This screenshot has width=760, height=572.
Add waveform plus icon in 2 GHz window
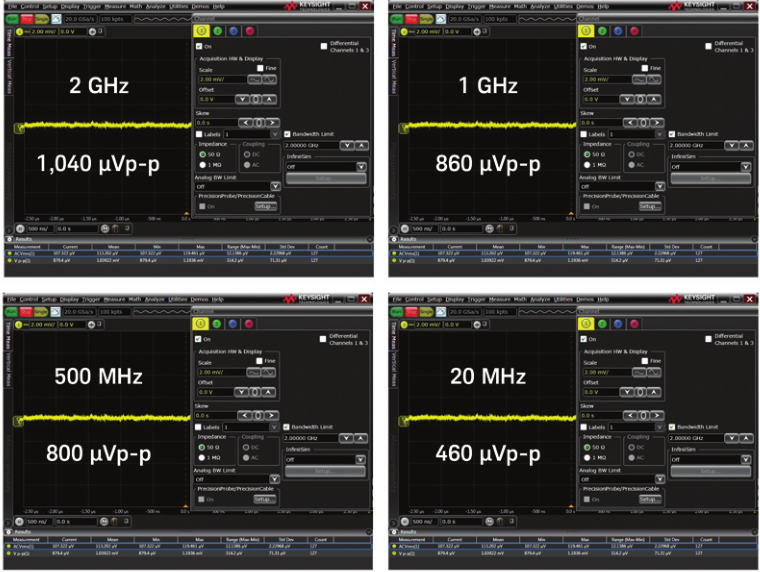[92, 32]
